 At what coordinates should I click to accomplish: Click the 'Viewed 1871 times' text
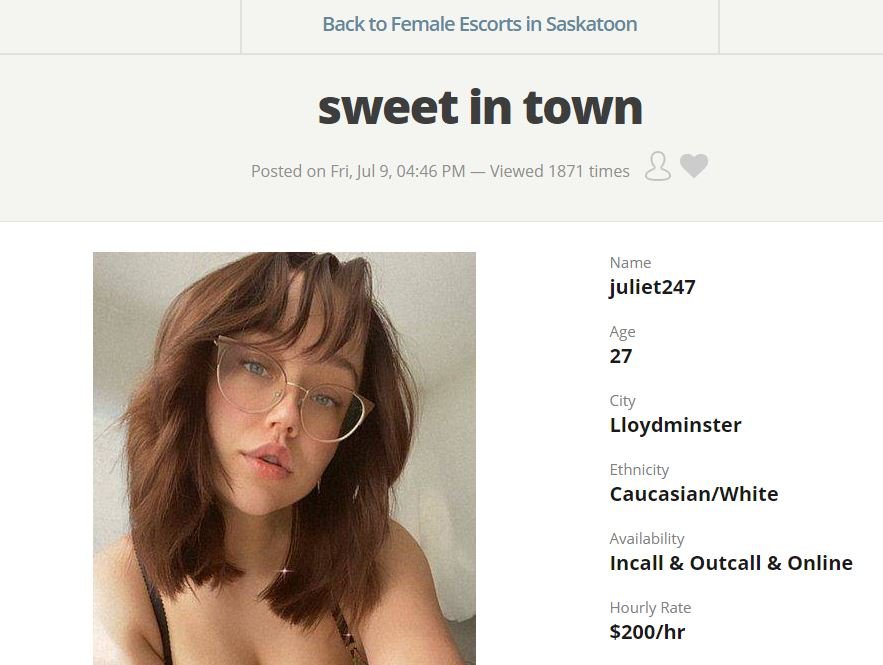[x=560, y=171]
